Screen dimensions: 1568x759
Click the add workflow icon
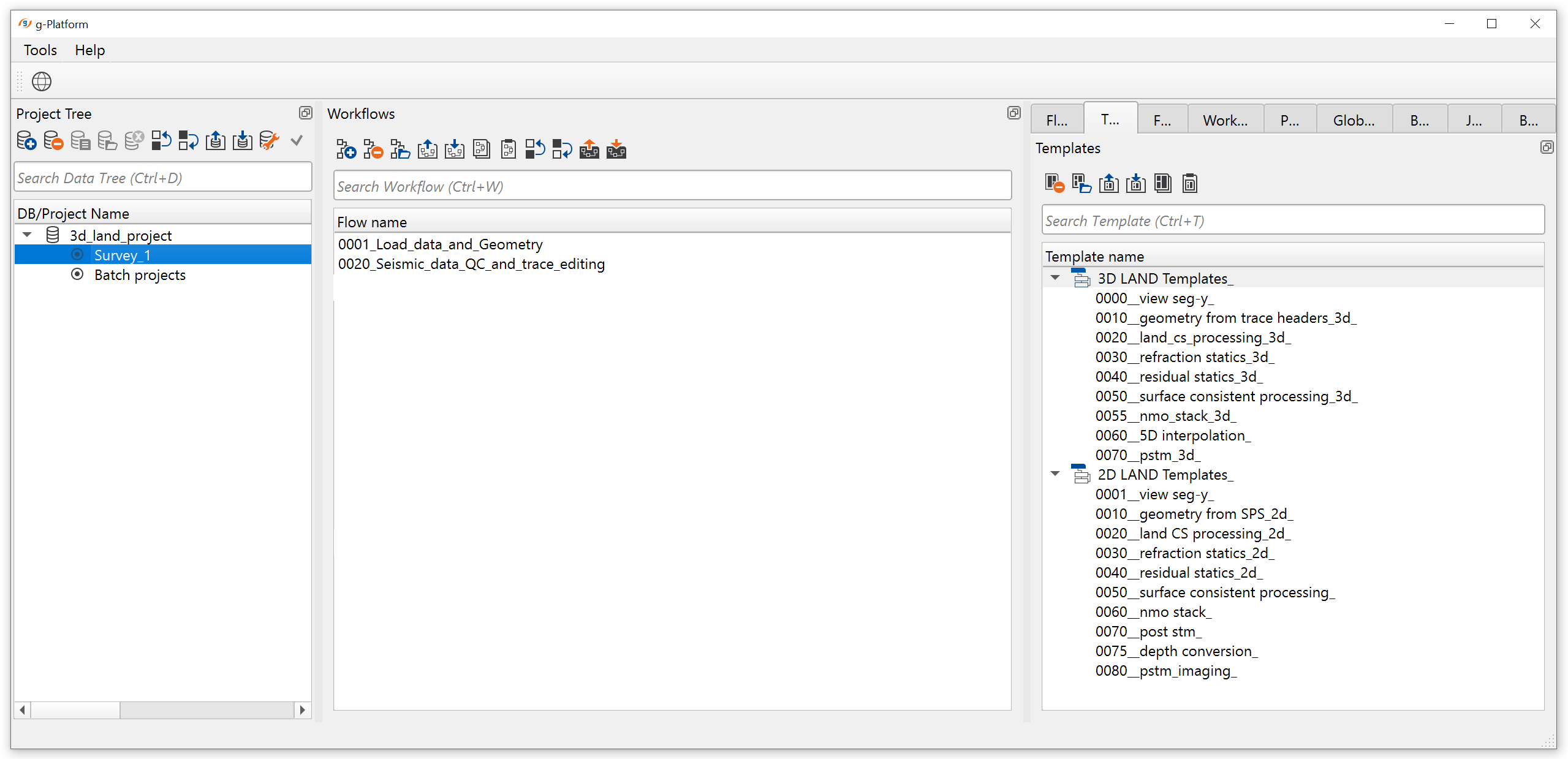[346, 149]
